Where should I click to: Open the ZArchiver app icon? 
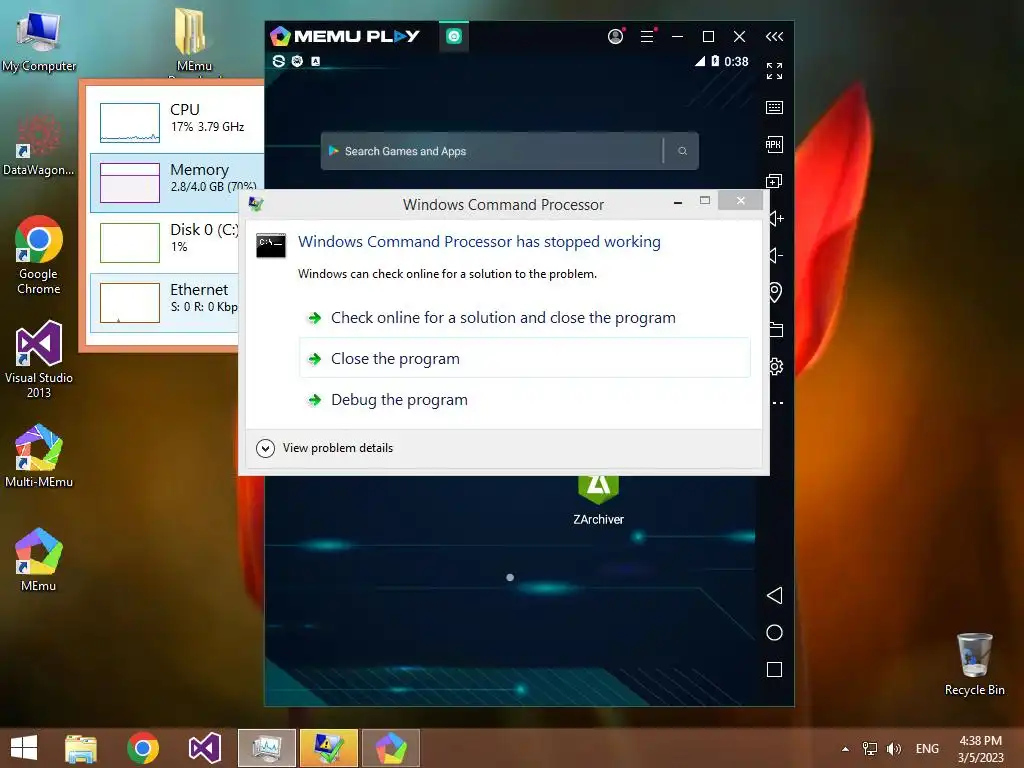click(x=598, y=500)
